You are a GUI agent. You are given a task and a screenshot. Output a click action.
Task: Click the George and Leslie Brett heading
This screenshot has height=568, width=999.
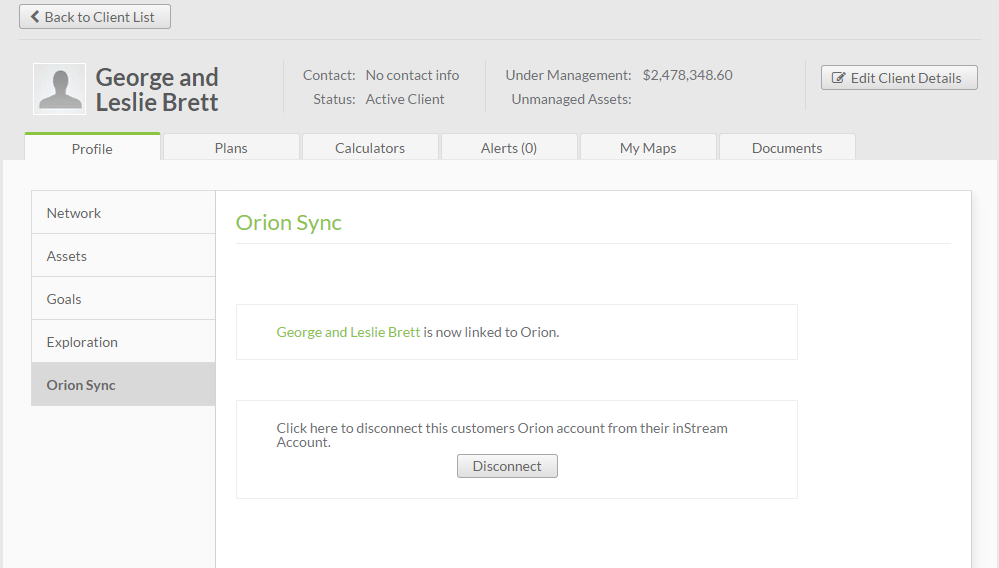pos(157,90)
